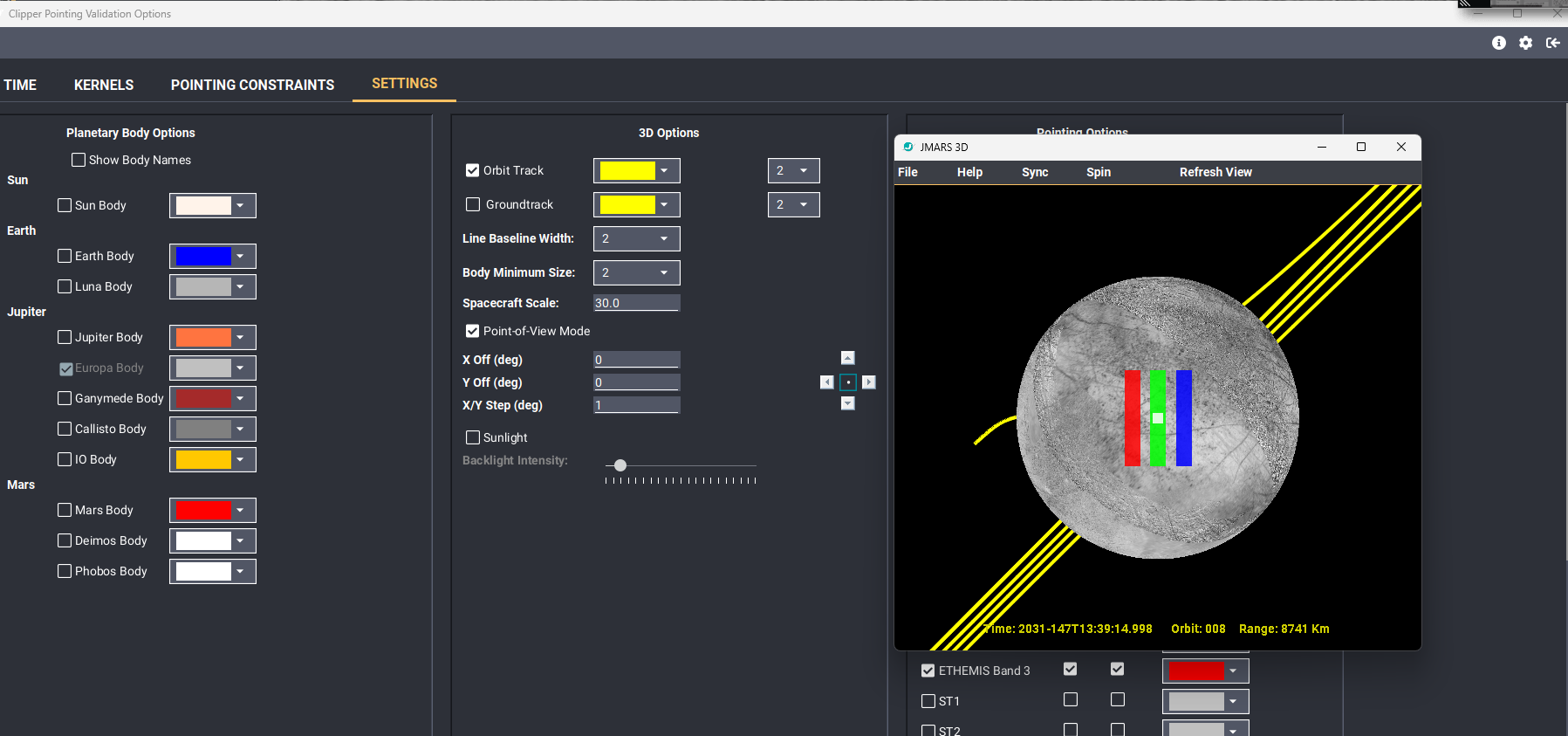Enable Show Body Names checkbox
Image resolution: width=1568 pixels, height=736 pixels.
coord(79,160)
